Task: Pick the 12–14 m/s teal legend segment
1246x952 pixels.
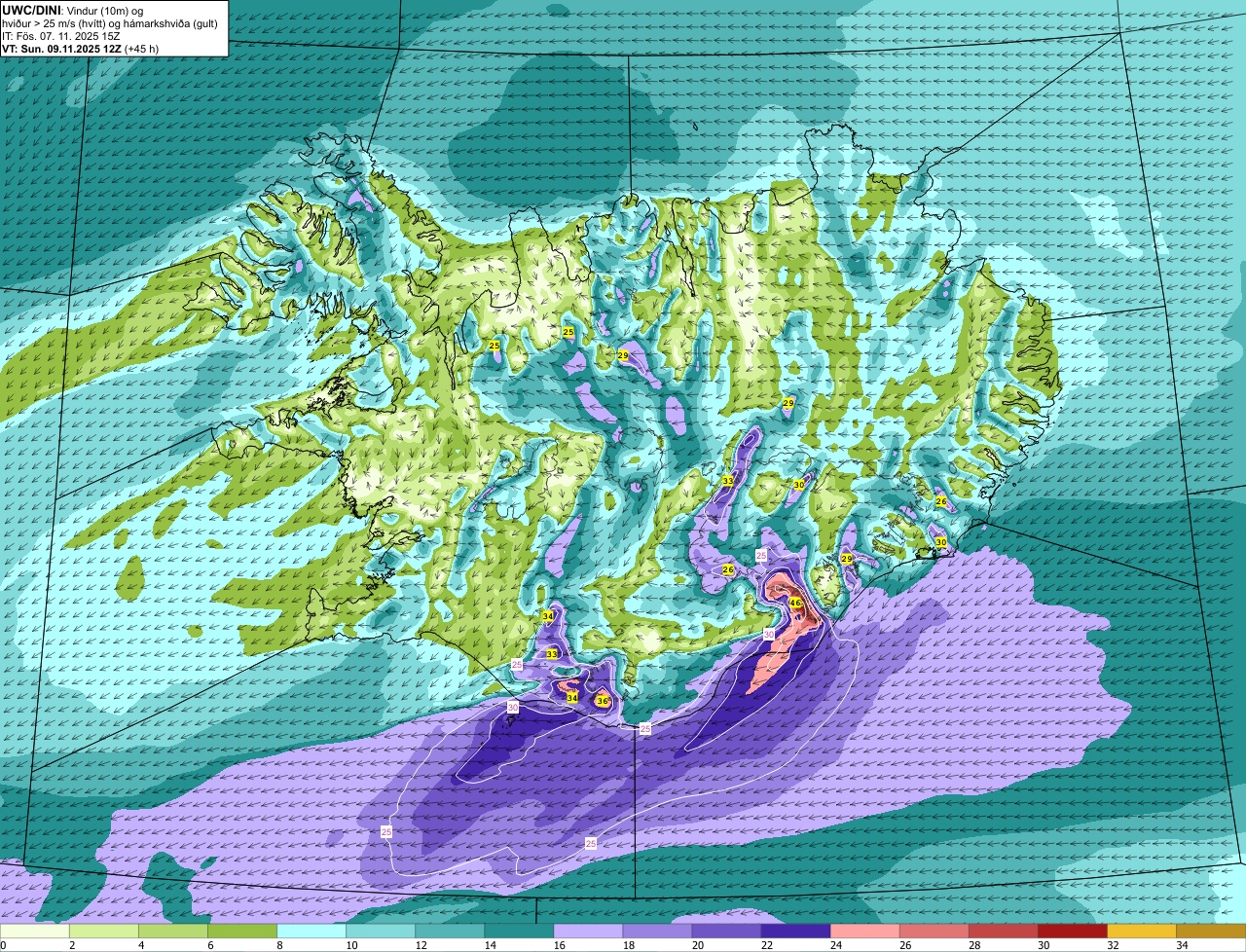Action: [x=450, y=931]
